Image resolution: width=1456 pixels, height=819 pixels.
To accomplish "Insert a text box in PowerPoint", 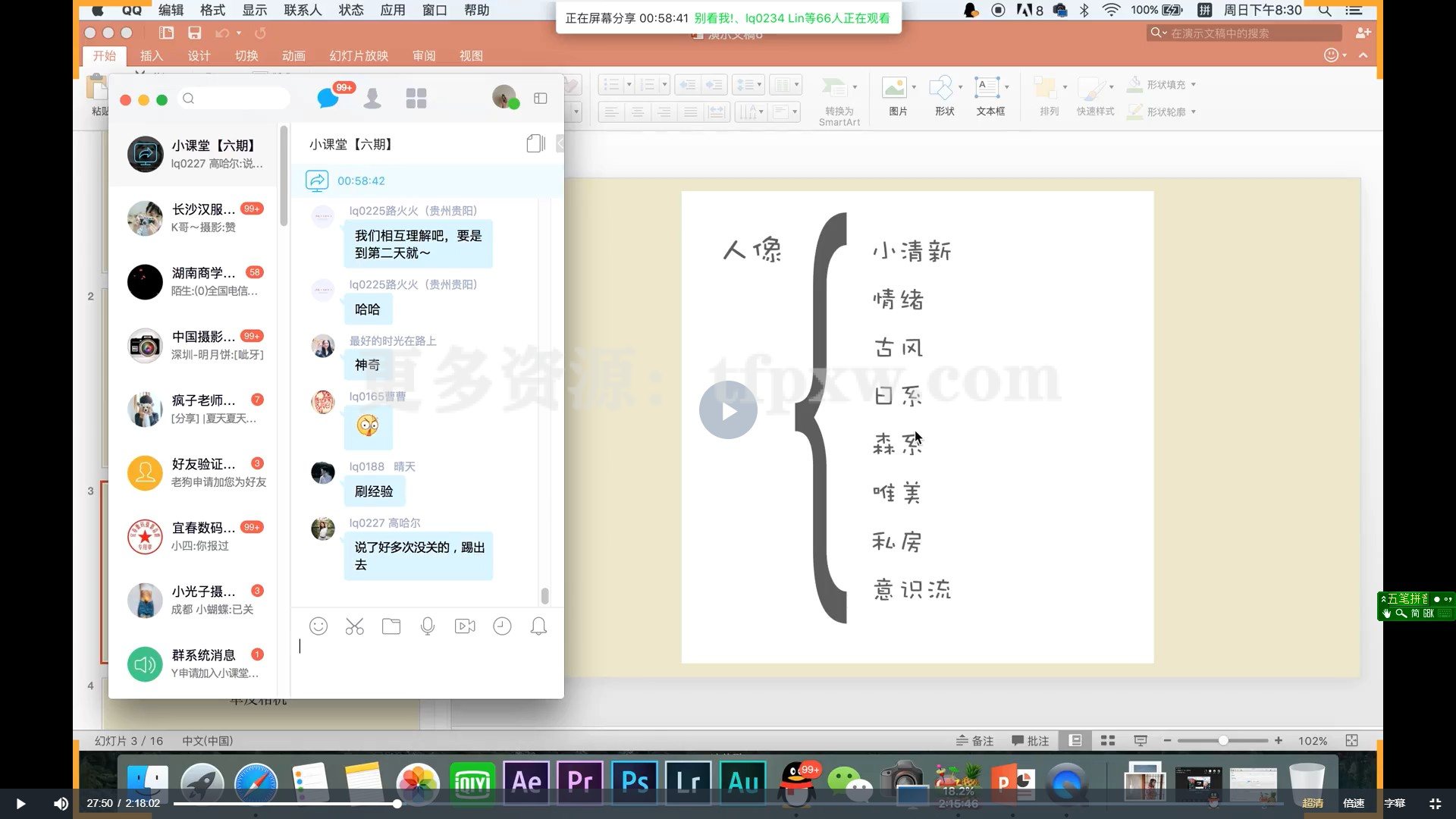I will 987,88.
